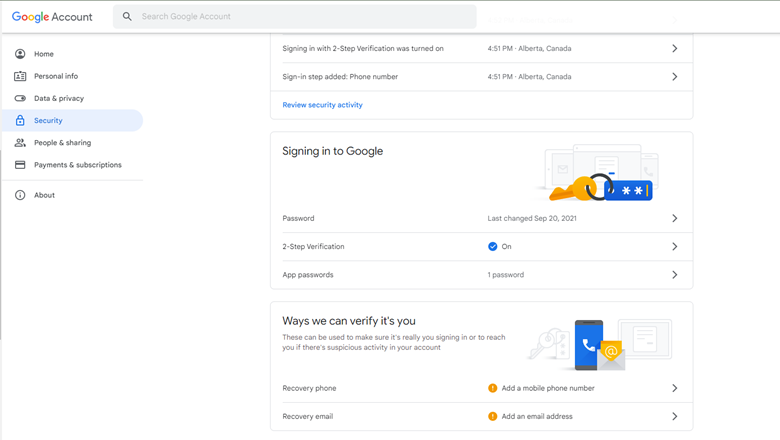The width and height of the screenshot is (780, 440).
Task: Click the Personal info card icon
Action: coord(20,76)
